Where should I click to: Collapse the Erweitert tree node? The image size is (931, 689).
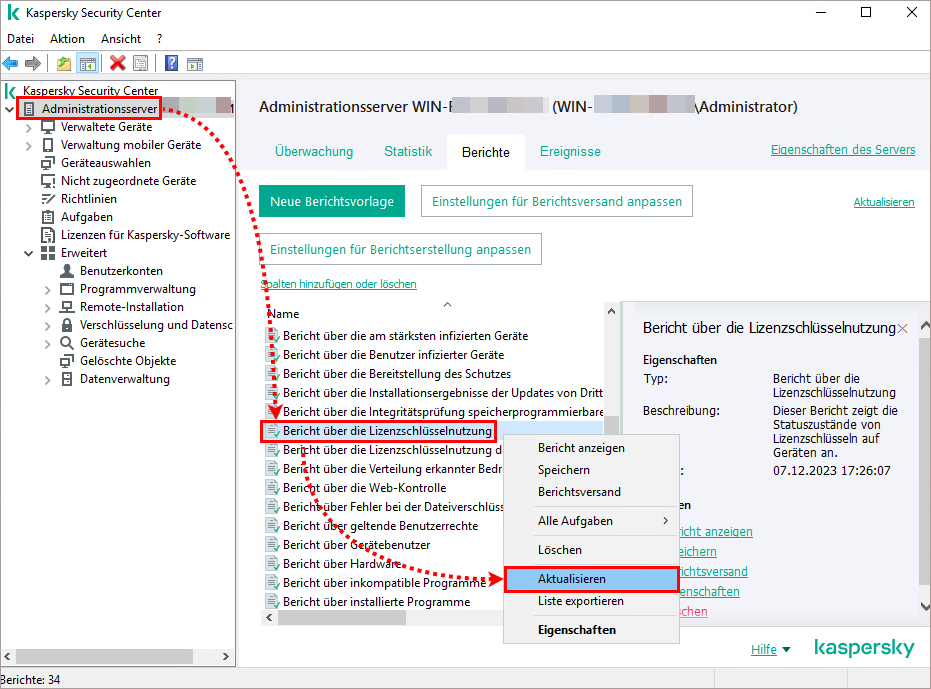coord(28,253)
